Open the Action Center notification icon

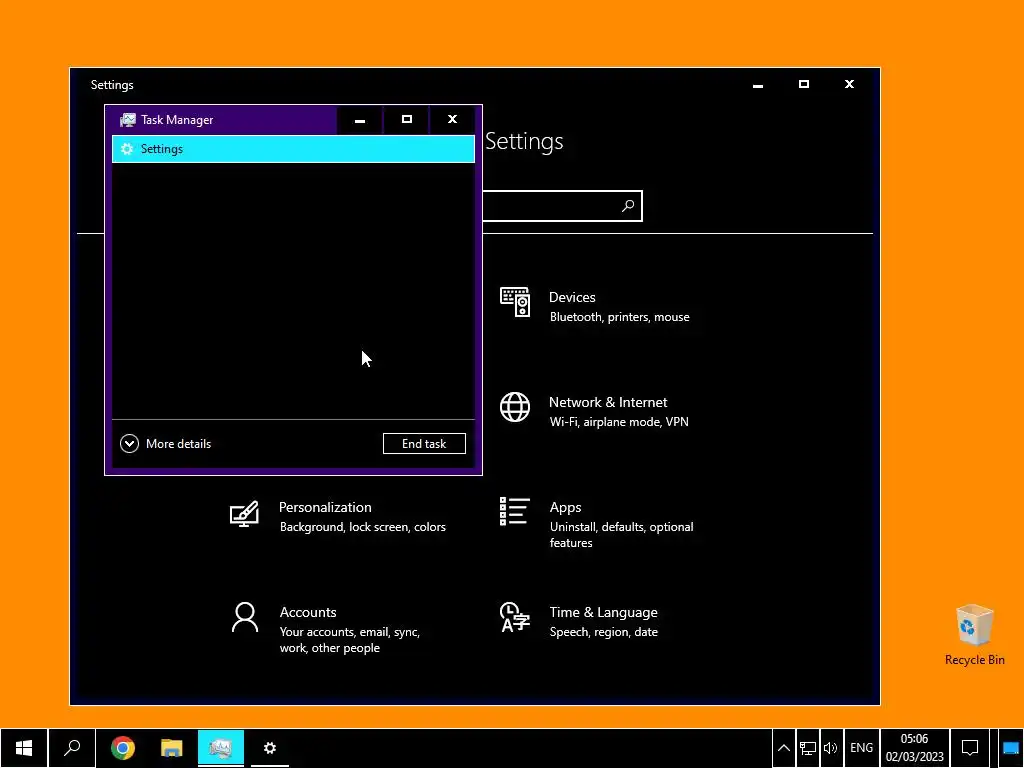pos(970,748)
